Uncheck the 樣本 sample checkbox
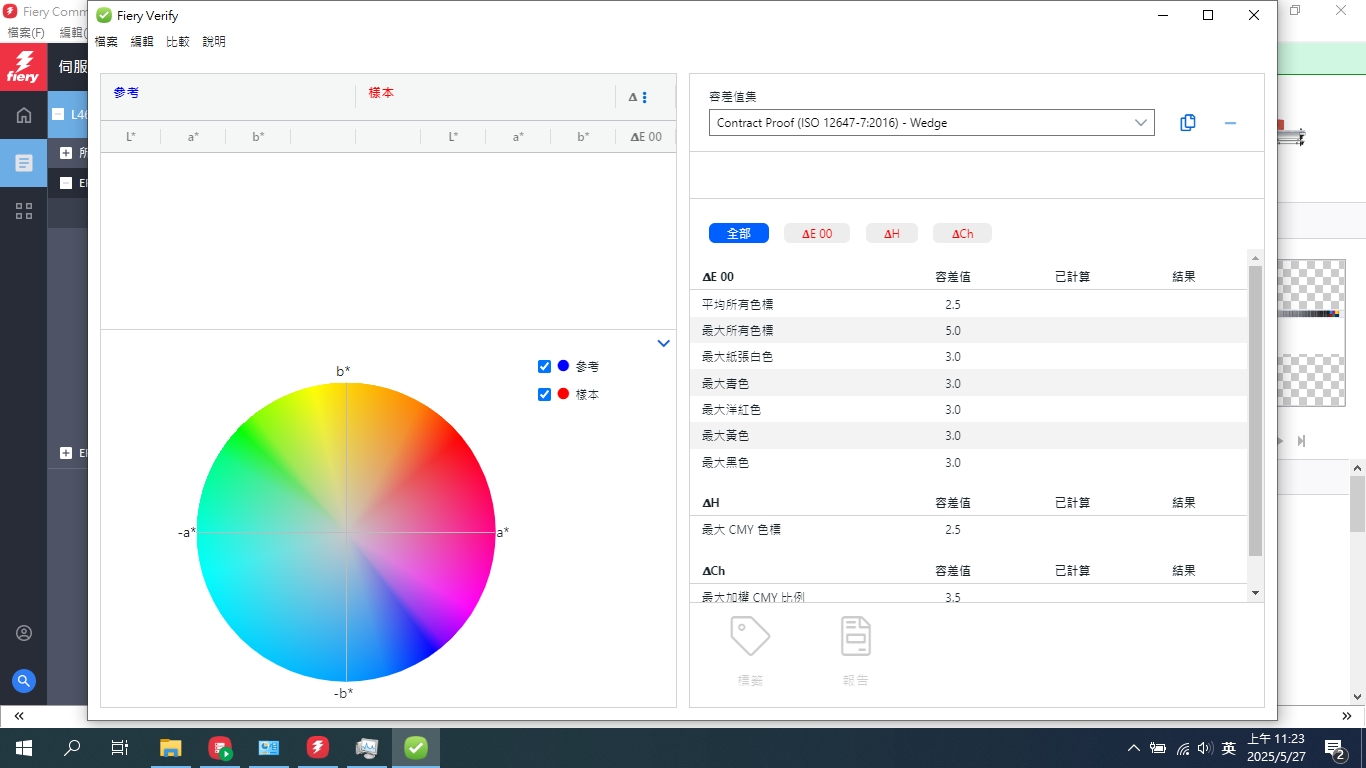Screen dimensions: 1366x768 coord(544,394)
